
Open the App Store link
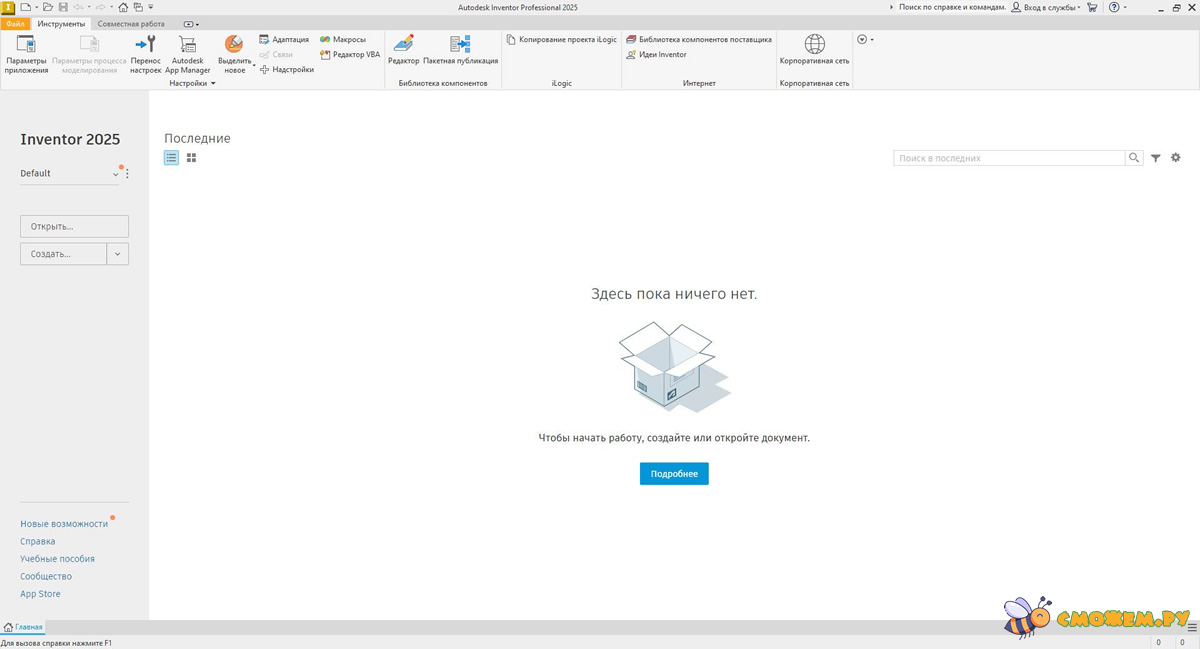(40, 594)
